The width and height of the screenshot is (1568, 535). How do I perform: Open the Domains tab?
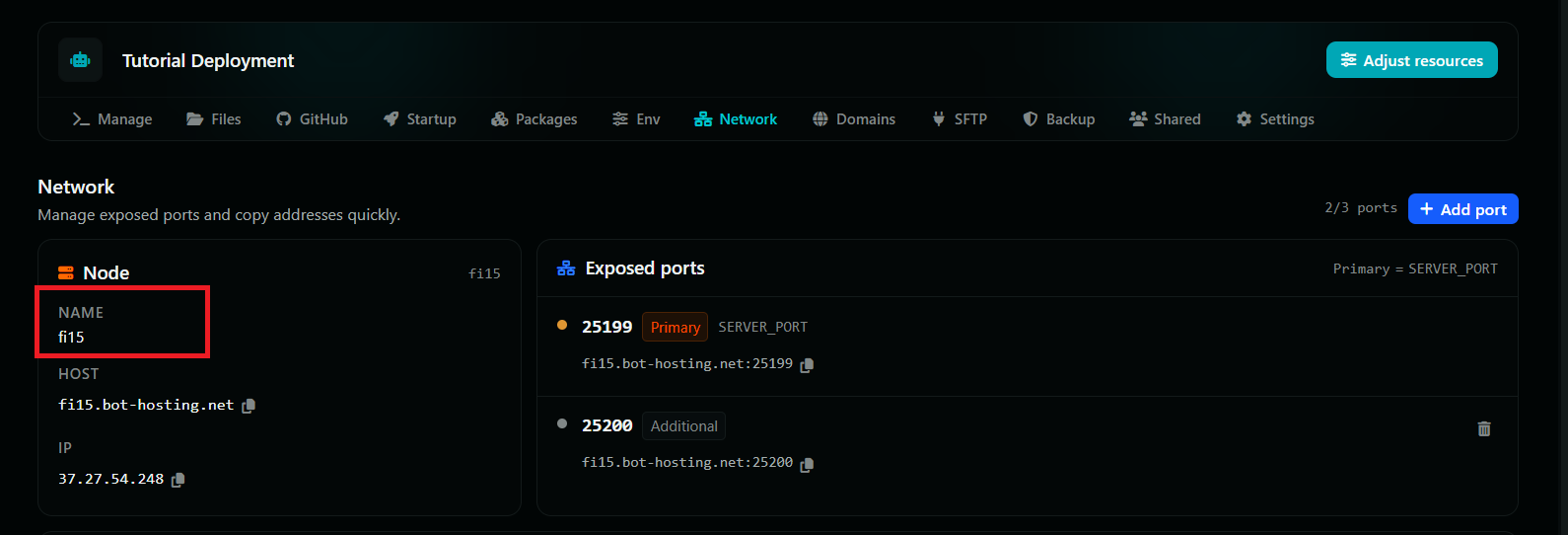tap(854, 119)
